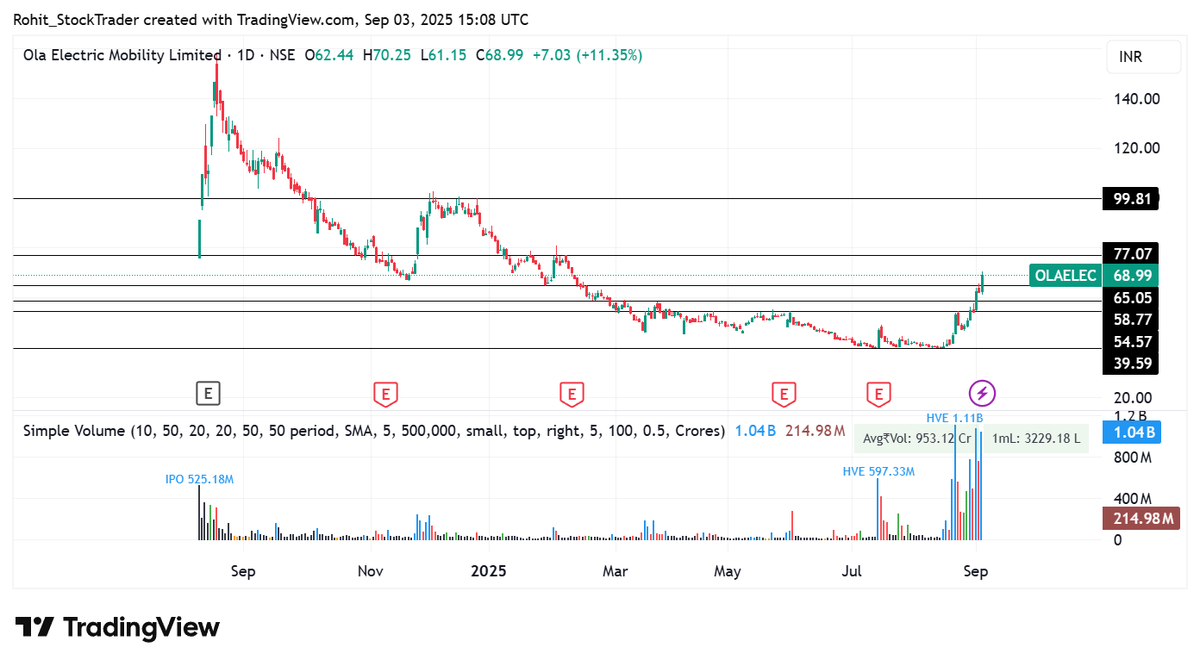Viewport: 1200px width, 666px height.
Task: Click the HVE 1.11B volume annotation
Action: coord(954,417)
